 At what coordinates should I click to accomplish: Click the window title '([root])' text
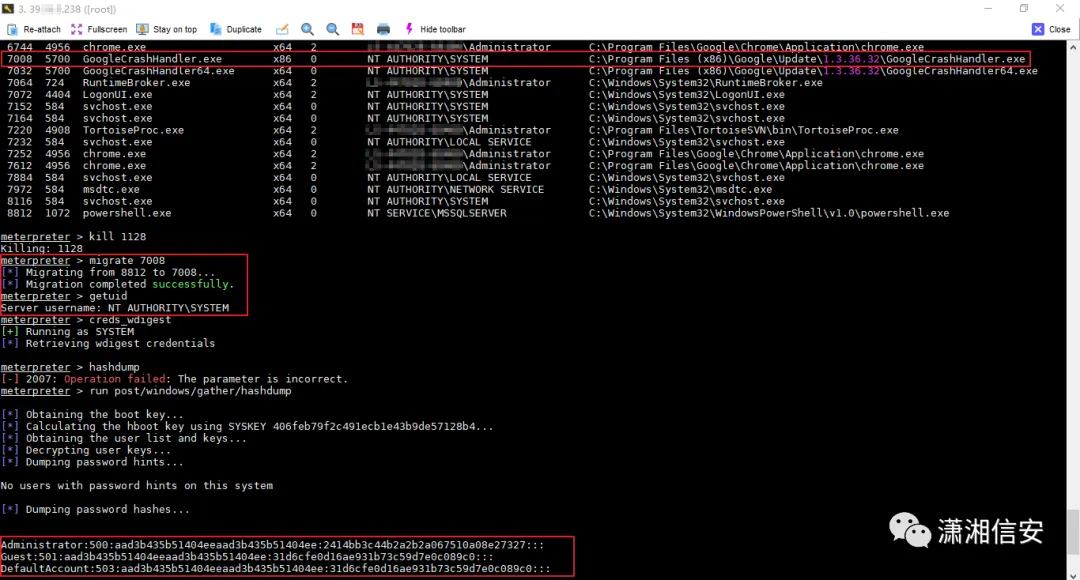(x=100, y=10)
